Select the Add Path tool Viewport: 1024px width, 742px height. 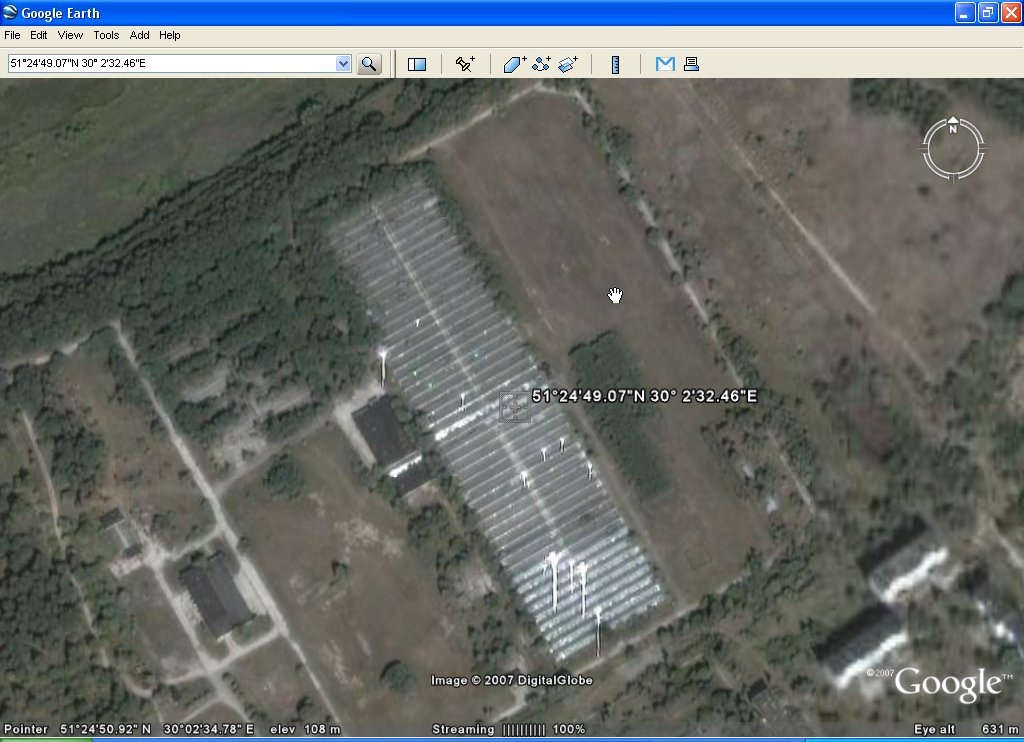click(541, 64)
